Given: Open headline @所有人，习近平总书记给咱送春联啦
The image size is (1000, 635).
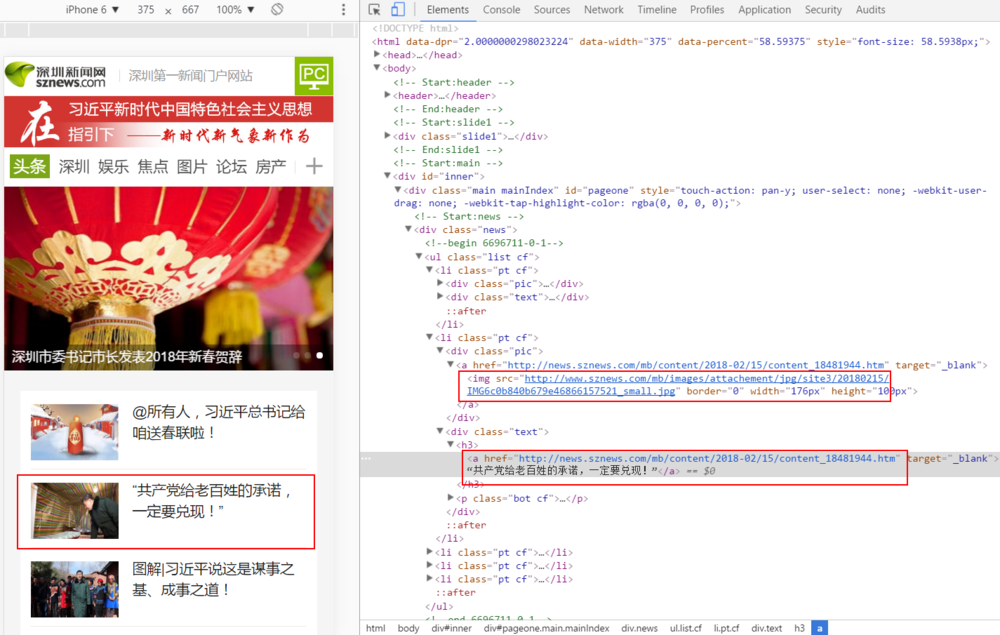Looking at the screenshot, I should tap(219, 422).
